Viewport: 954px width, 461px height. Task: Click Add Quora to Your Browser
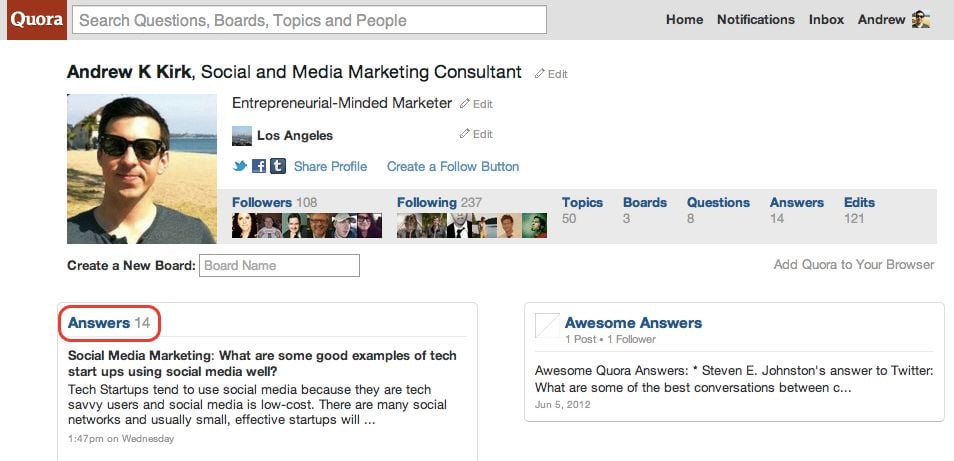854,265
